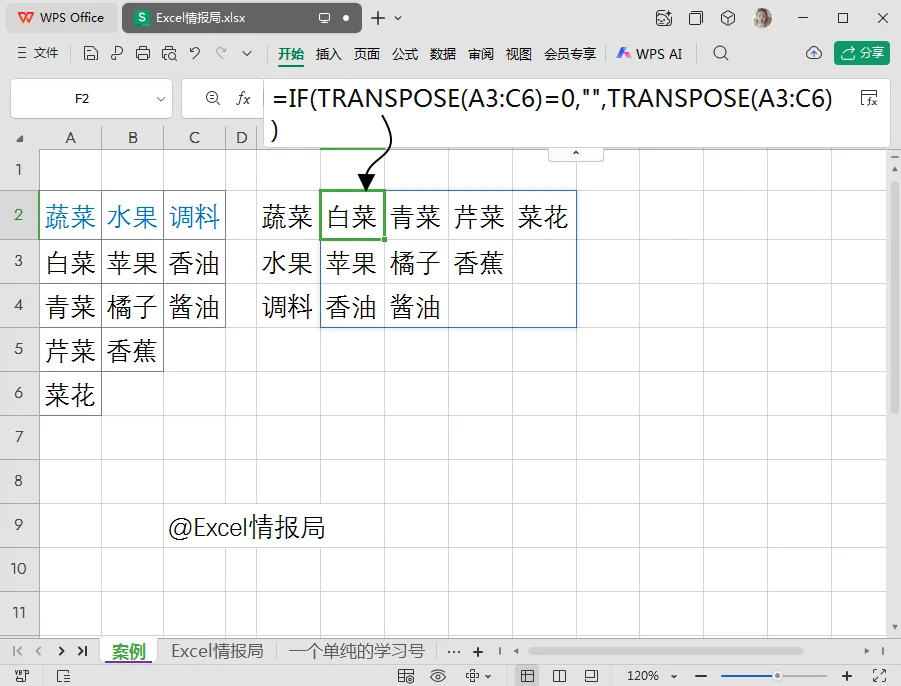This screenshot has height=686, width=901.
Task: Switch to the 公式 ribbon tab
Action: (405, 54)
